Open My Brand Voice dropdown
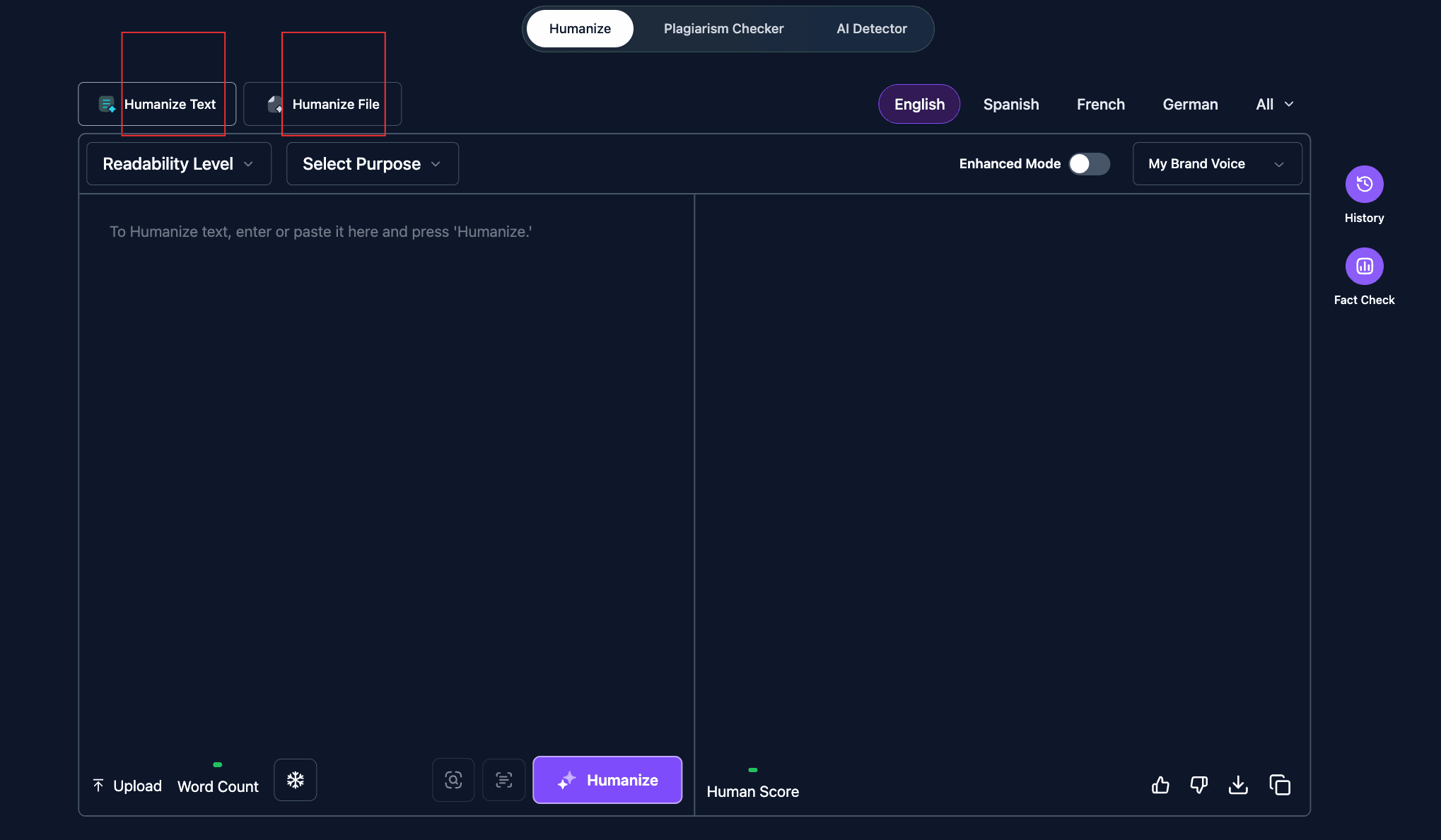 [1217, 164]
